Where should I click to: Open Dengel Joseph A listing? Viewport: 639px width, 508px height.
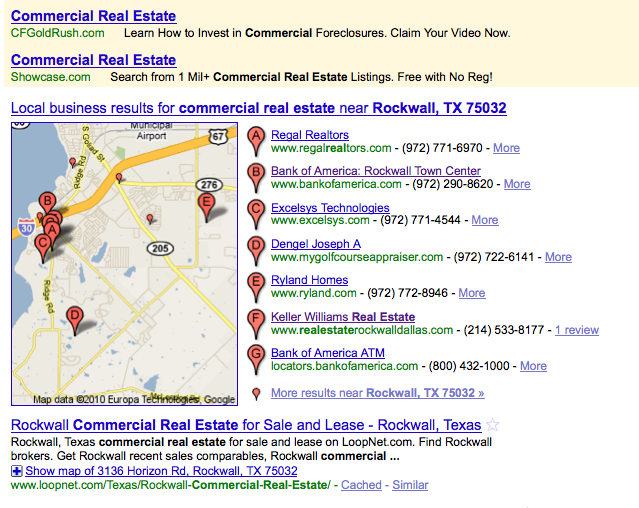coord(316,244)
